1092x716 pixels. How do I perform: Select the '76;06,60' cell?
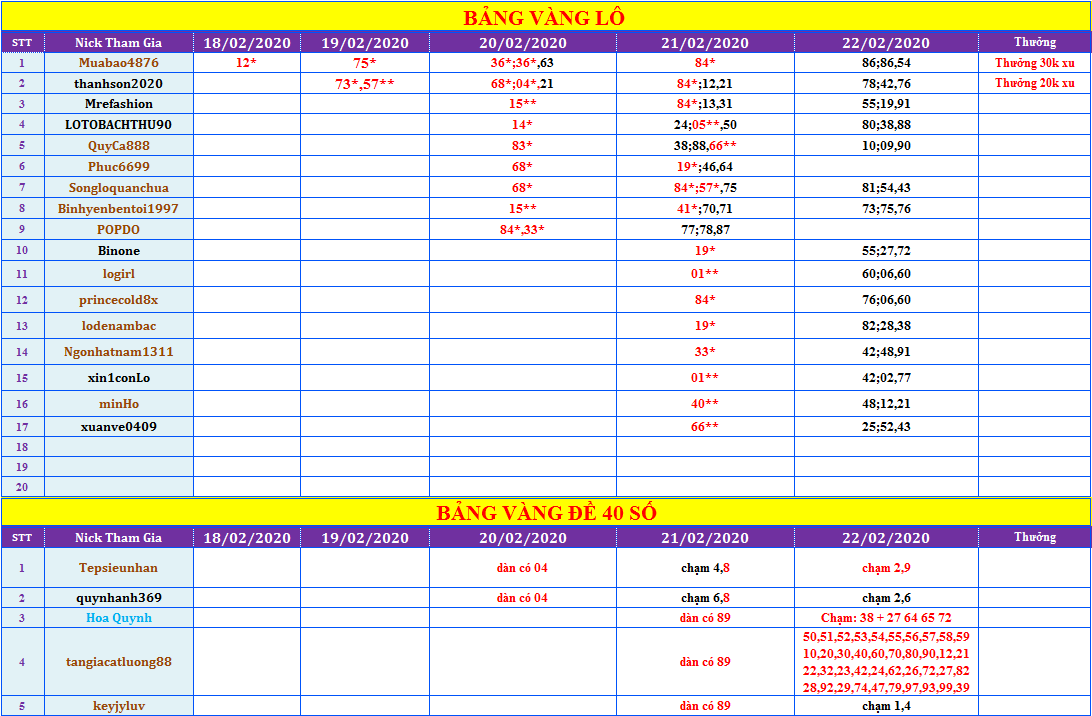click(x=886, y=299)
